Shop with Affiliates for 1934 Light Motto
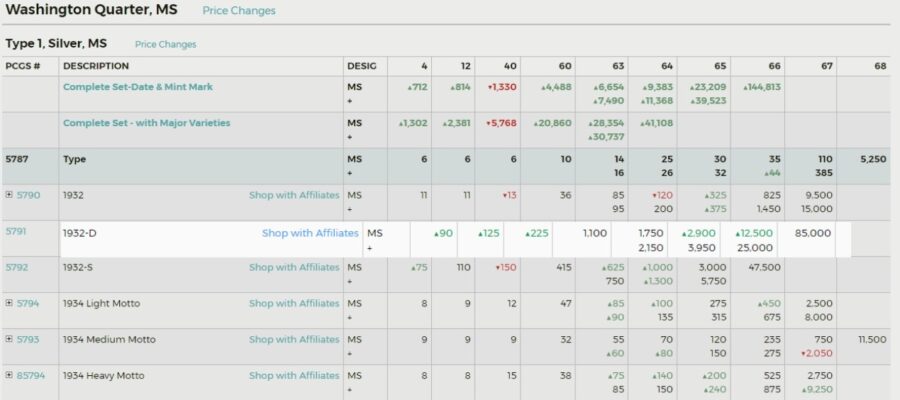The image size is (900, 400). click(x=294, y=303)
